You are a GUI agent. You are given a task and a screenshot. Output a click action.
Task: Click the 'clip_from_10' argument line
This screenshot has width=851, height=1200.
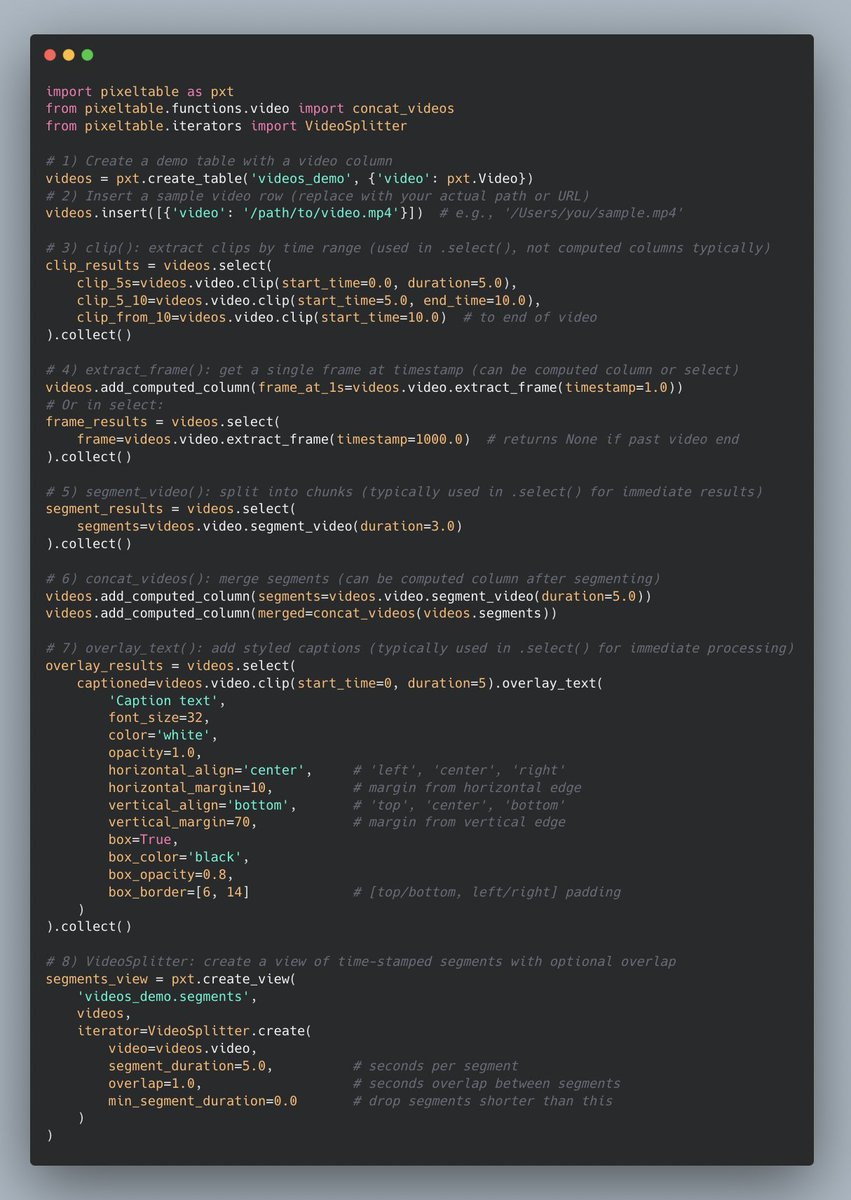(x=261, y=317)
